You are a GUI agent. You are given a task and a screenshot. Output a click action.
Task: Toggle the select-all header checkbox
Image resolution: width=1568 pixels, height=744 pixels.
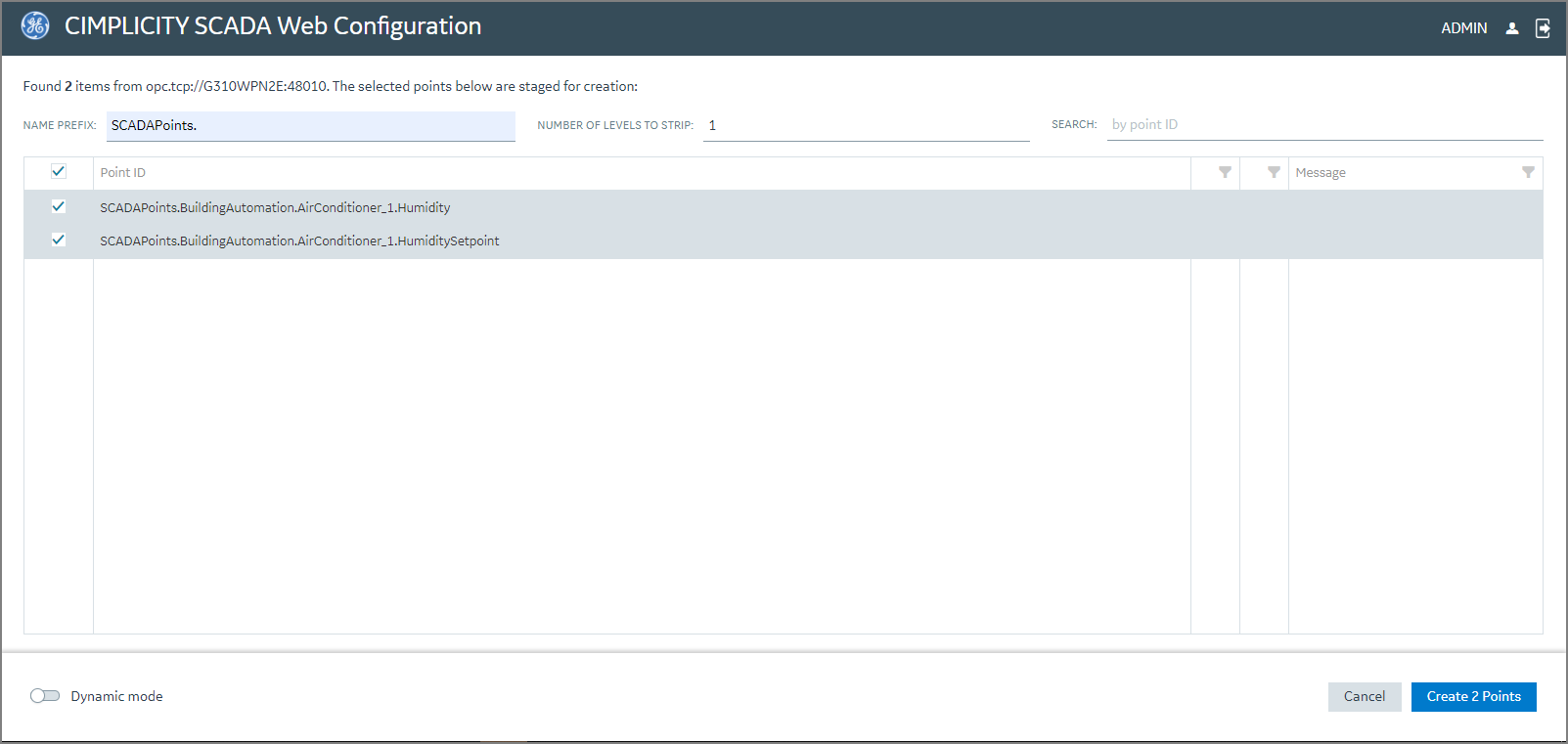pos(59,171)
